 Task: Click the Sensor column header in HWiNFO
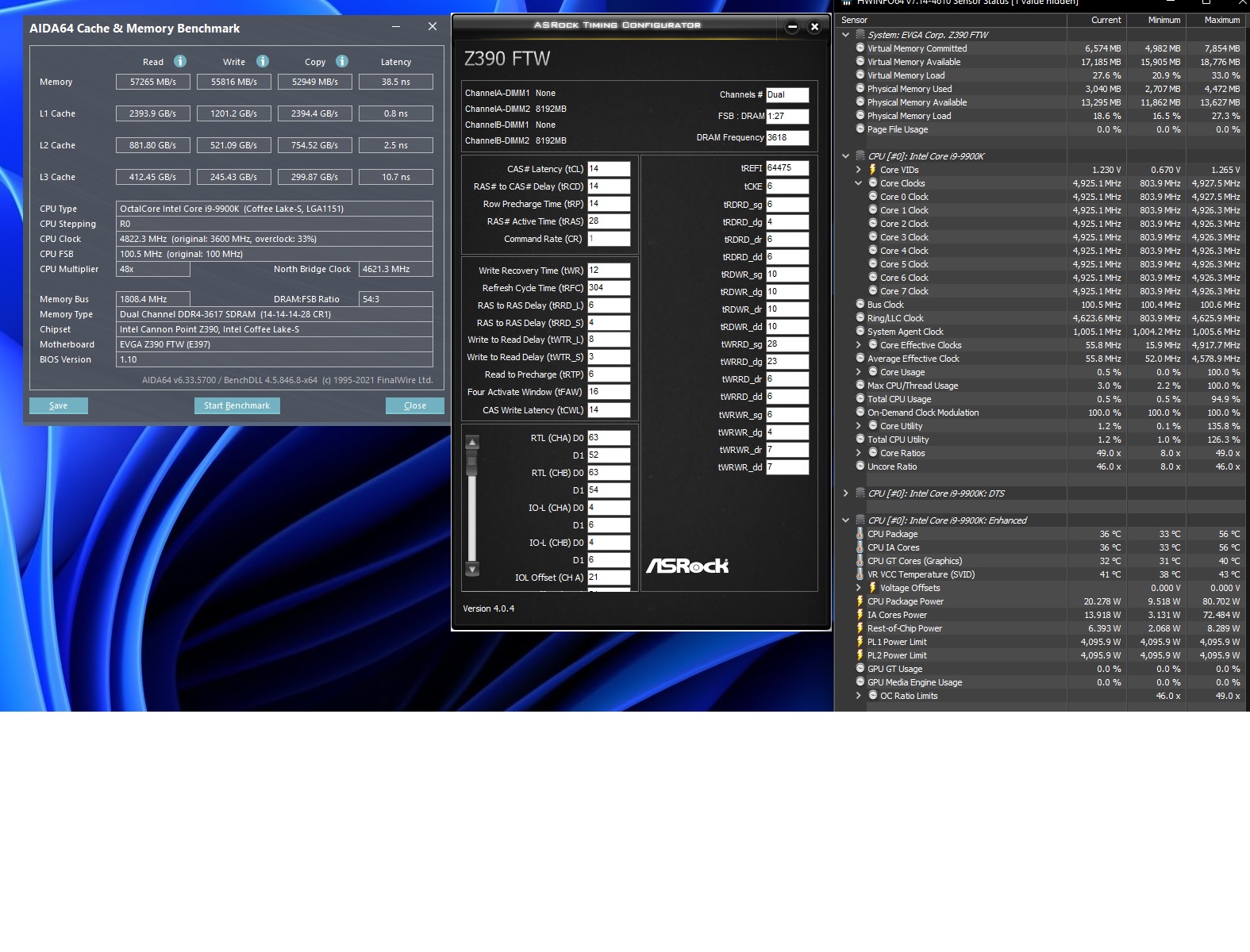pos(952,20)
